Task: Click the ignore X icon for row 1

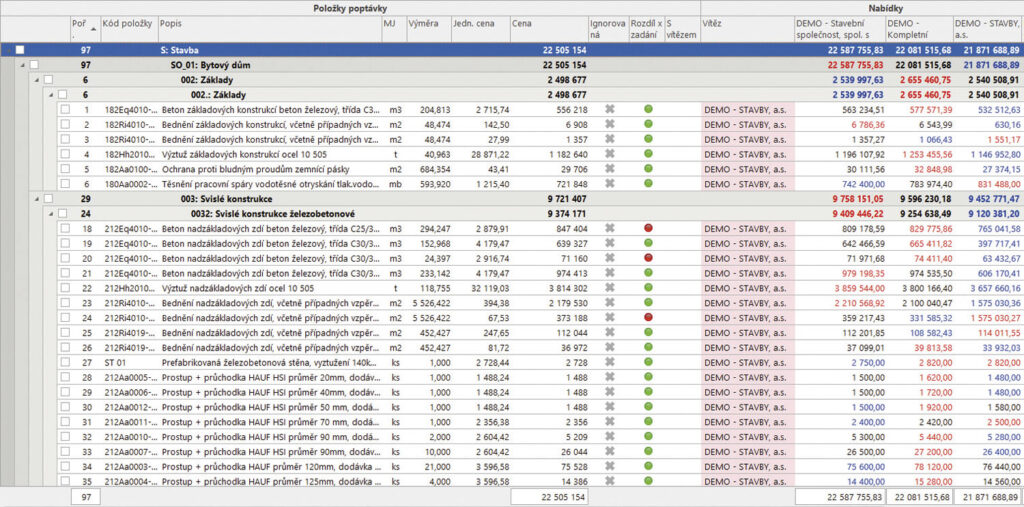Action: tap(609, 110)
